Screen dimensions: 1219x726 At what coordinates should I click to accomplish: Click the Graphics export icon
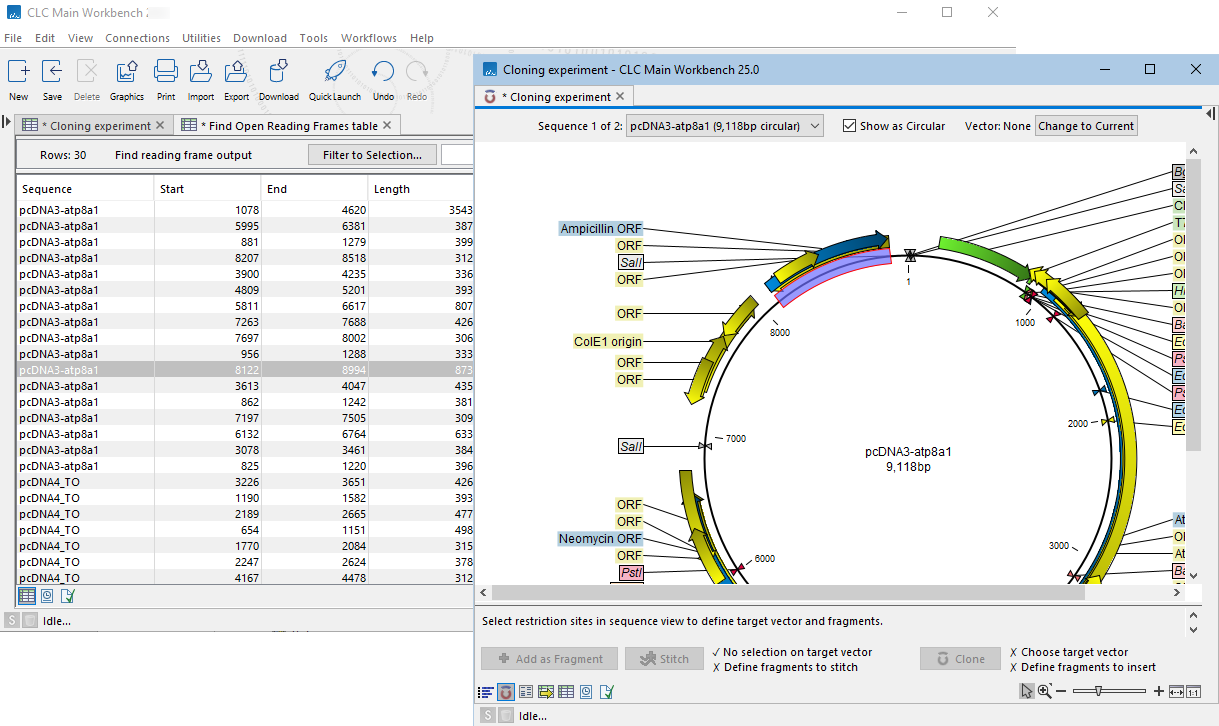127,72
